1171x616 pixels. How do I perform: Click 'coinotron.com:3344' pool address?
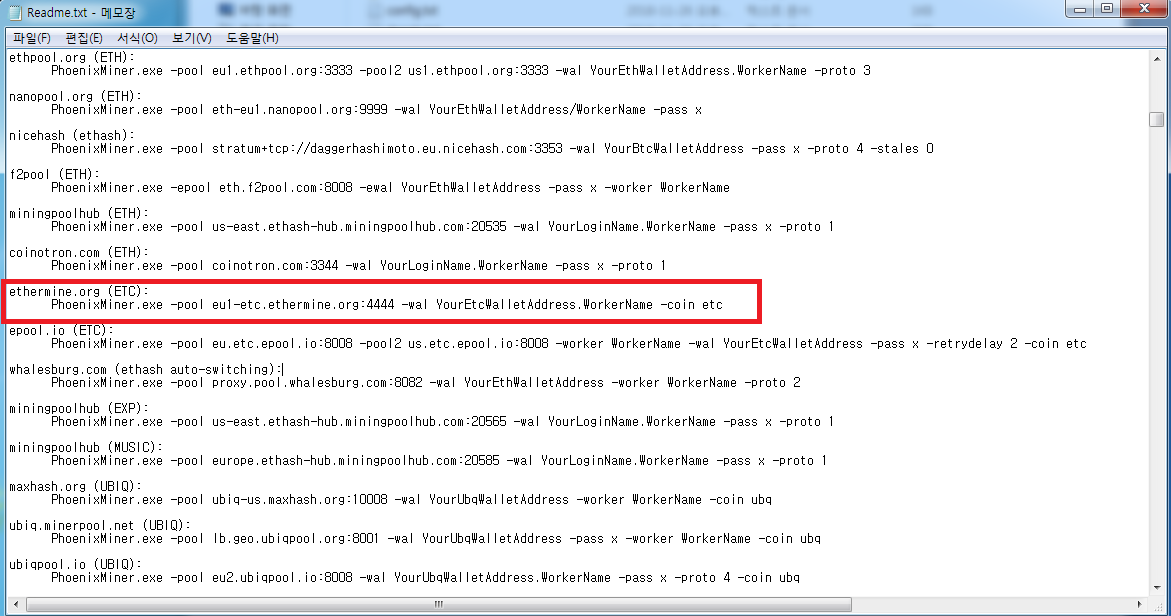pyautogui.click(x=275, y=266)
